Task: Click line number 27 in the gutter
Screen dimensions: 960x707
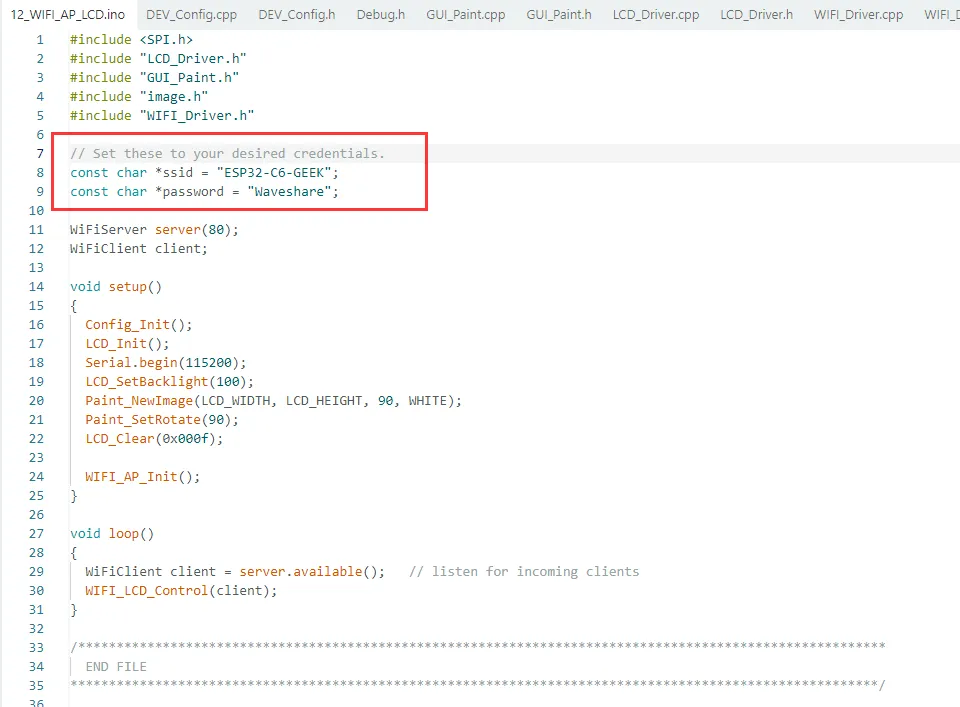Action: tap(37, 534)
